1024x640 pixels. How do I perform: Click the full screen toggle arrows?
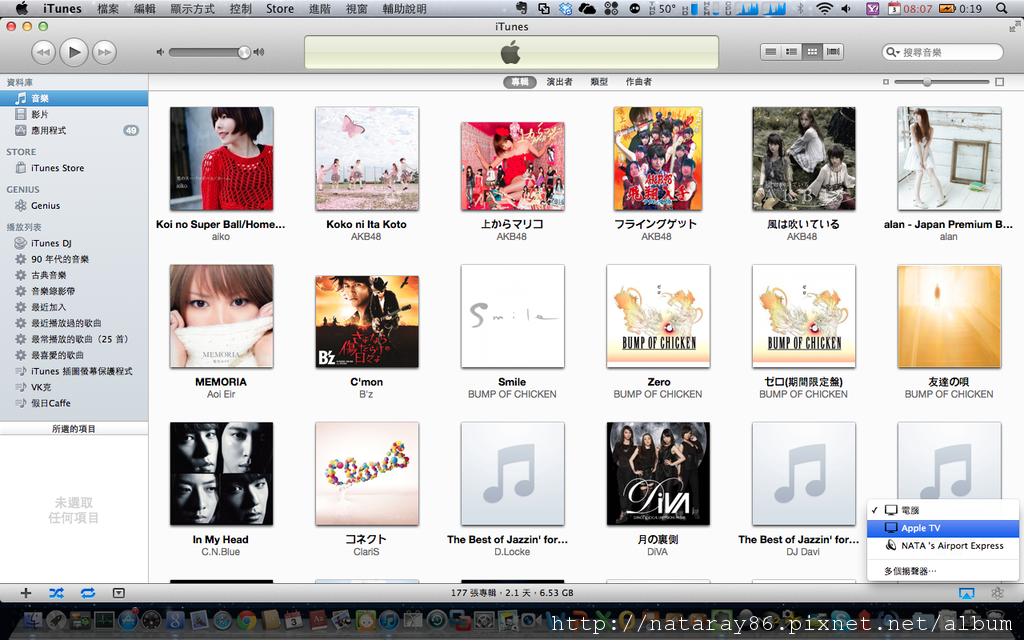pyautogui.click(x=1014, y=27)
